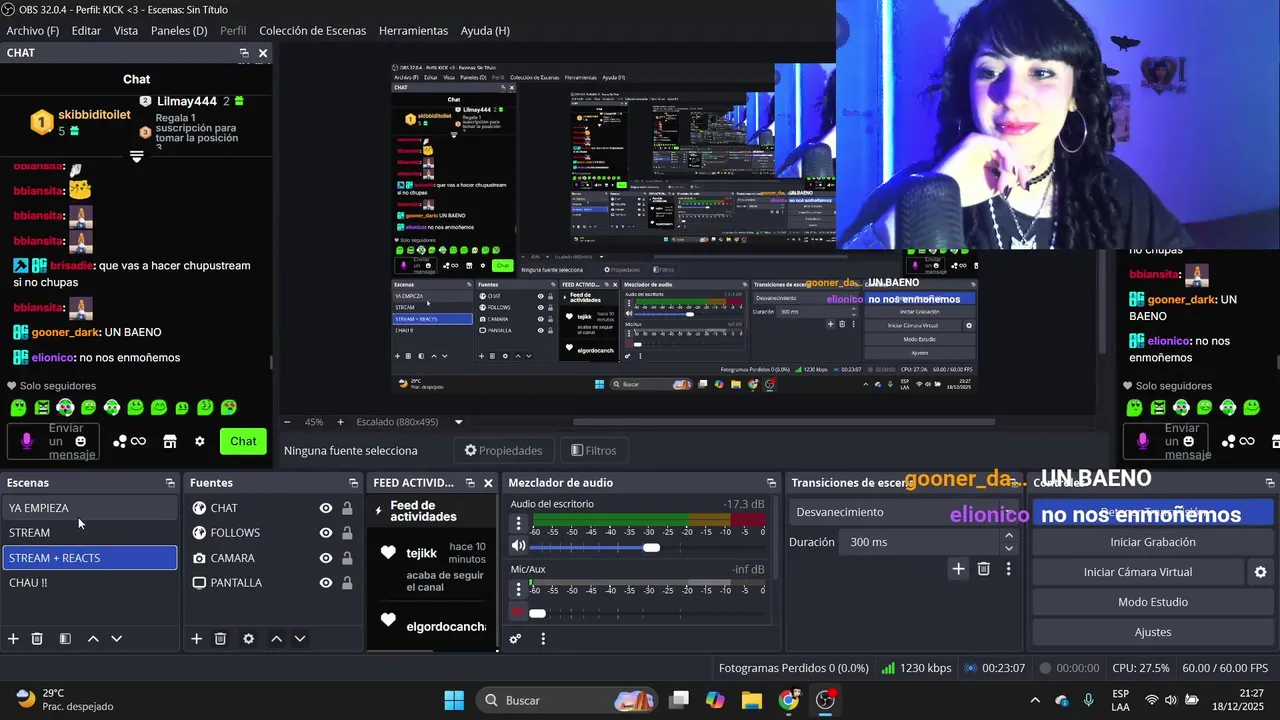This screenshot has width=1280, height=720.
Task: Open virtual camera settings gear
Action: click(1260, 572)
